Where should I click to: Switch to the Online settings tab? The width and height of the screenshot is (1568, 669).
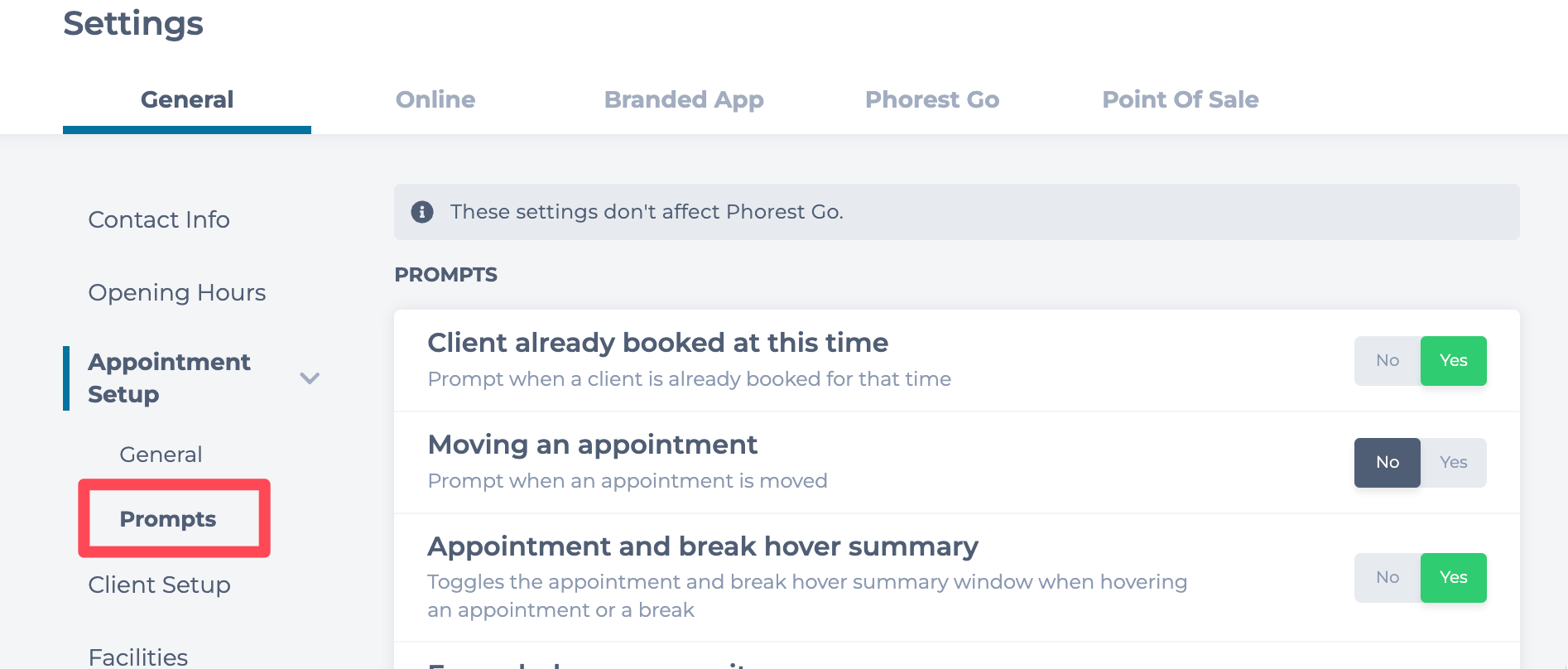coord(435,99)
